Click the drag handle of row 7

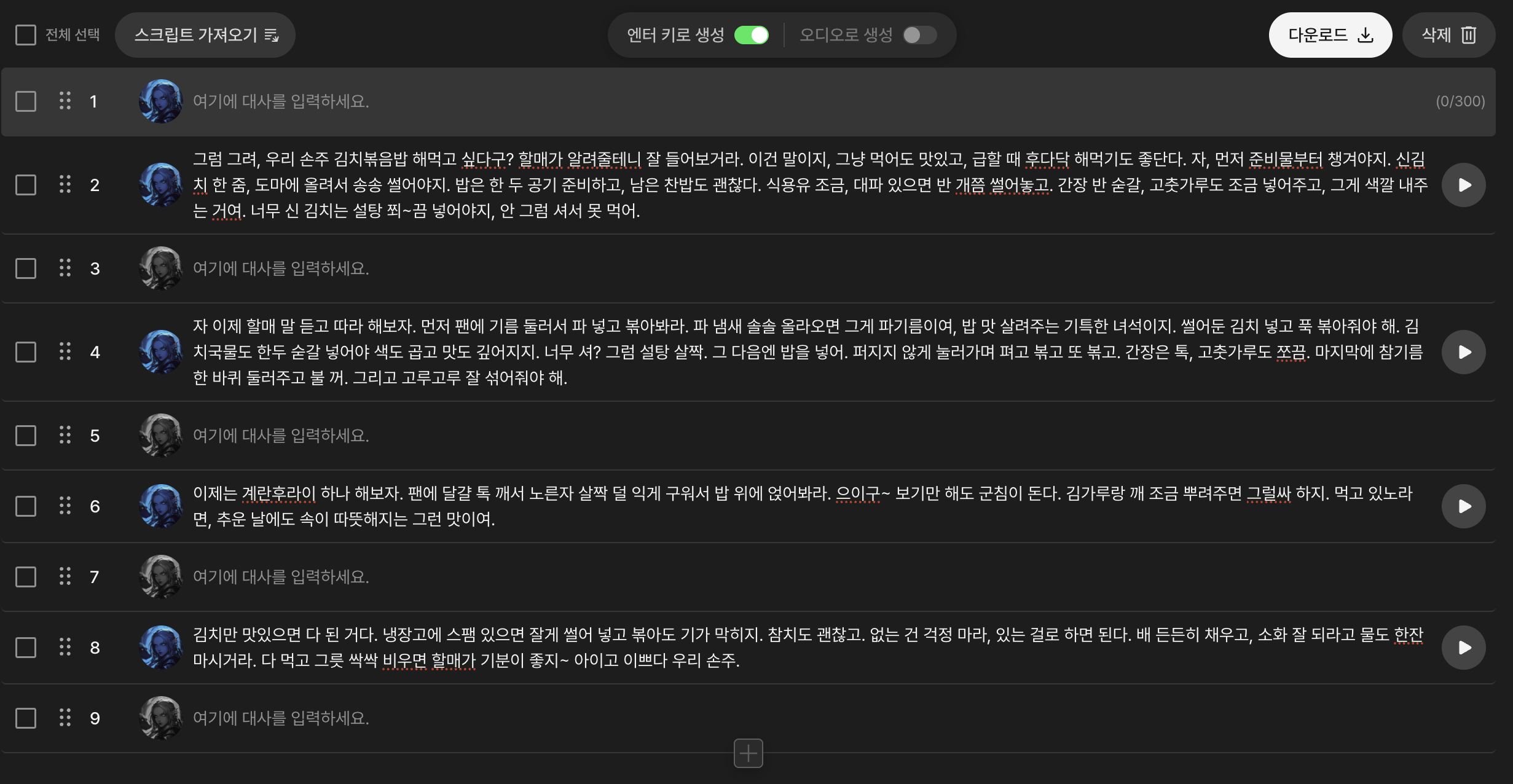pyautogui.click(x=65, y=576)
